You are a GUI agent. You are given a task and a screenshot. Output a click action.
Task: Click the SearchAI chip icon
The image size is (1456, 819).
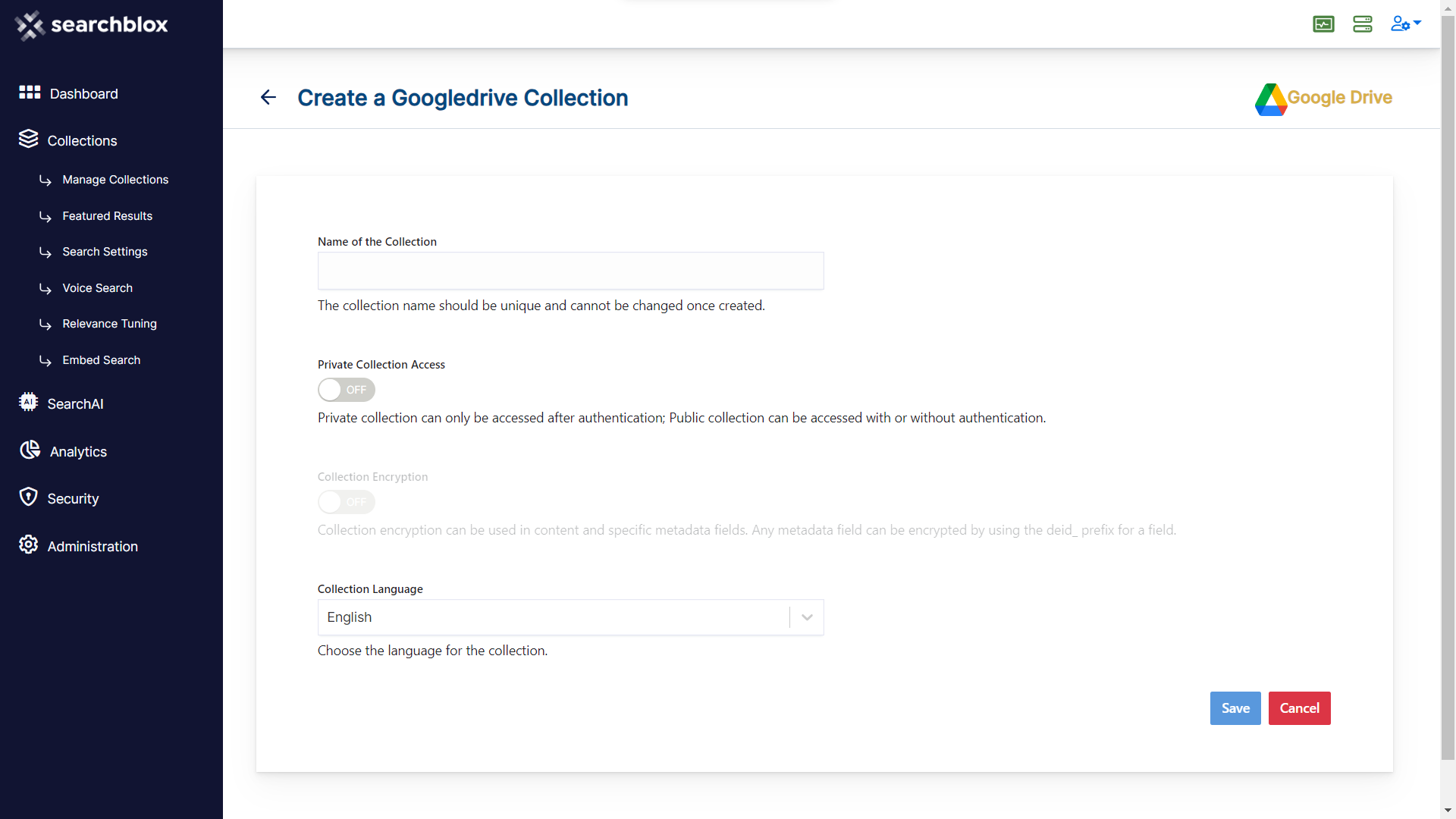tap(29, 402)
